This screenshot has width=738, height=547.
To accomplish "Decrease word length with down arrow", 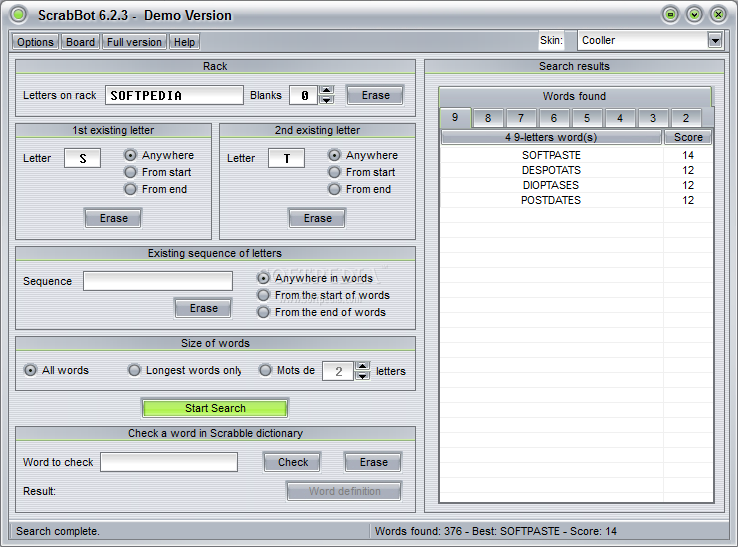I will click(362, 376).
